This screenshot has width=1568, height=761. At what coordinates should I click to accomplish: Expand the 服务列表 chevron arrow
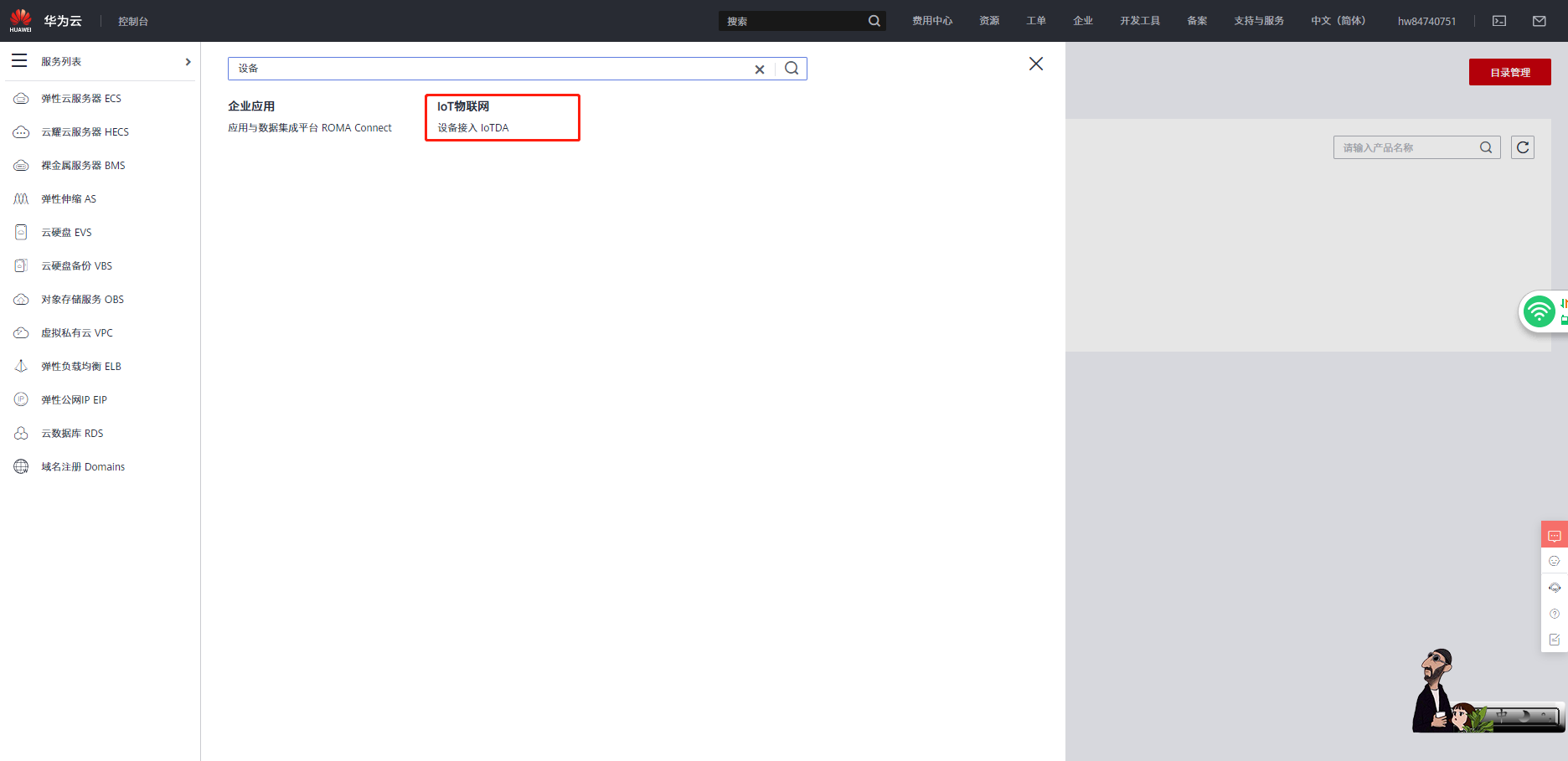tap(188, 62)
